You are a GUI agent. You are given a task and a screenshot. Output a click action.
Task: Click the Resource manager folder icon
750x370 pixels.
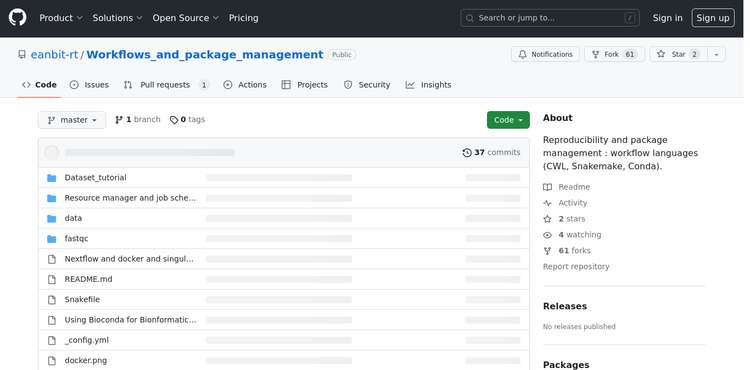[52, 198]
